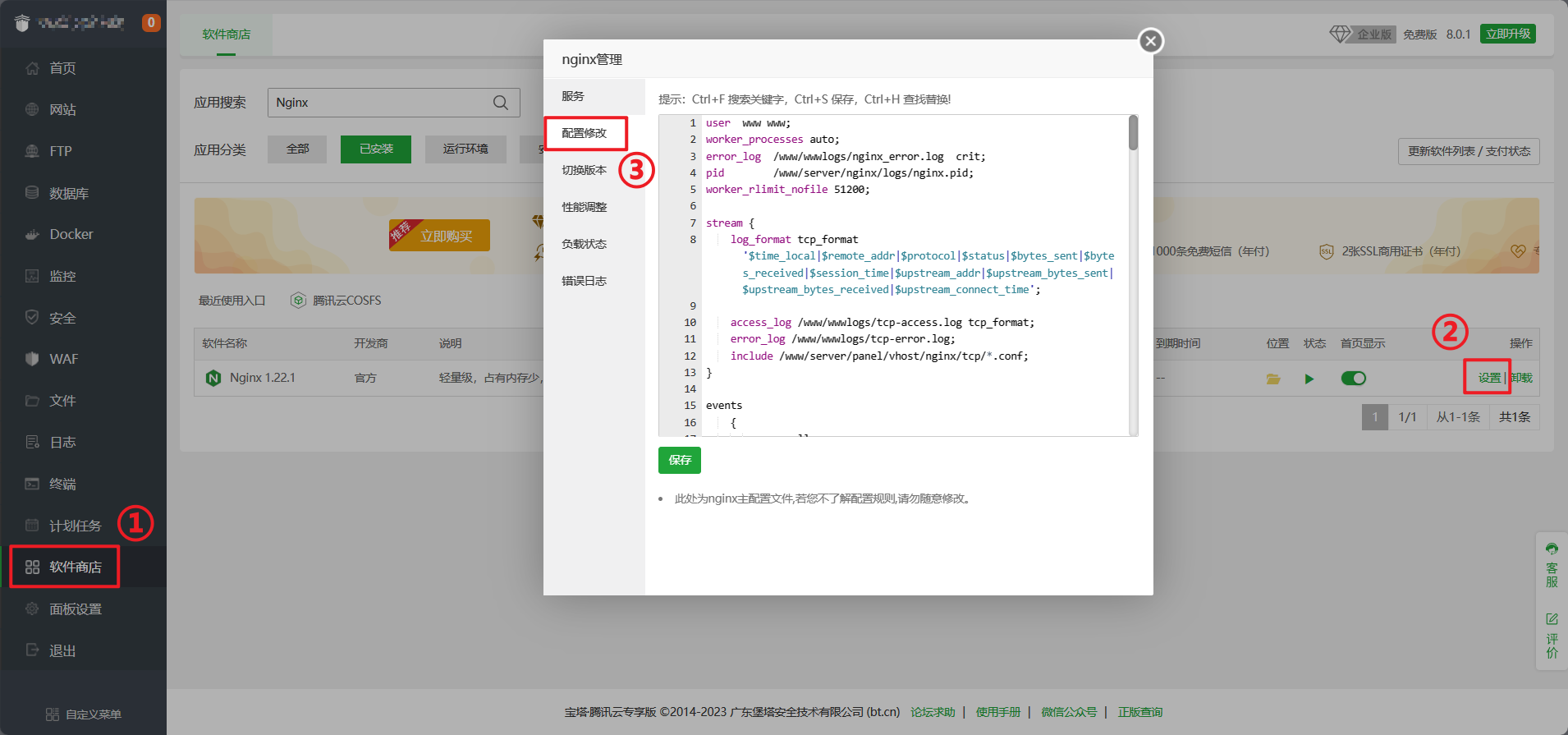Click the orange notification badge 0

(151, 23)
